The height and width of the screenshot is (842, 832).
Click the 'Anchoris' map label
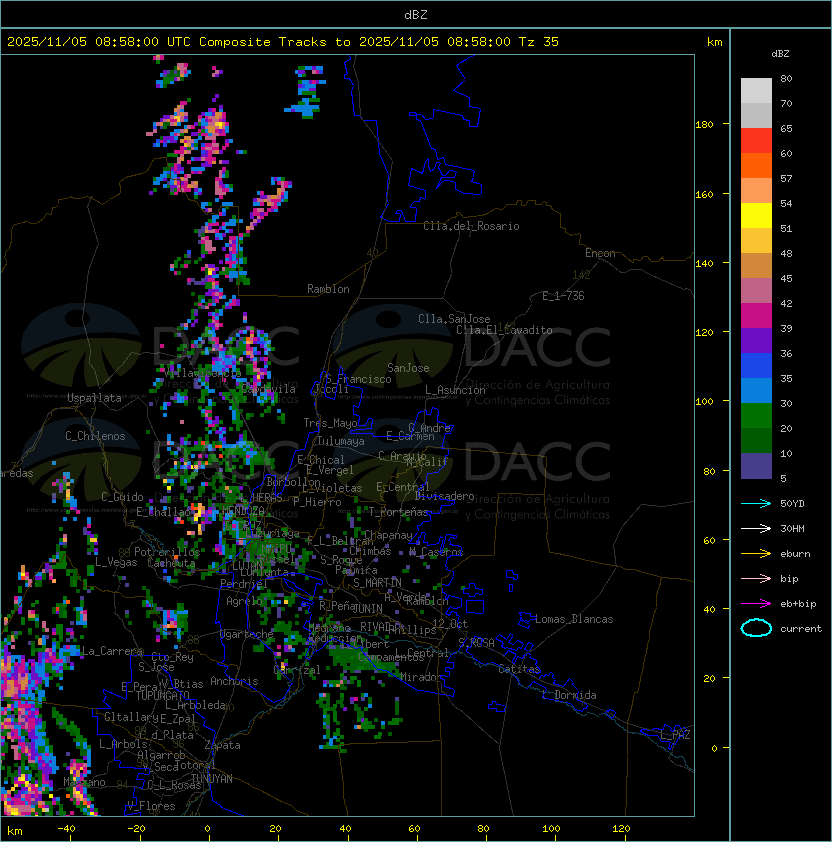click(234, 681)
